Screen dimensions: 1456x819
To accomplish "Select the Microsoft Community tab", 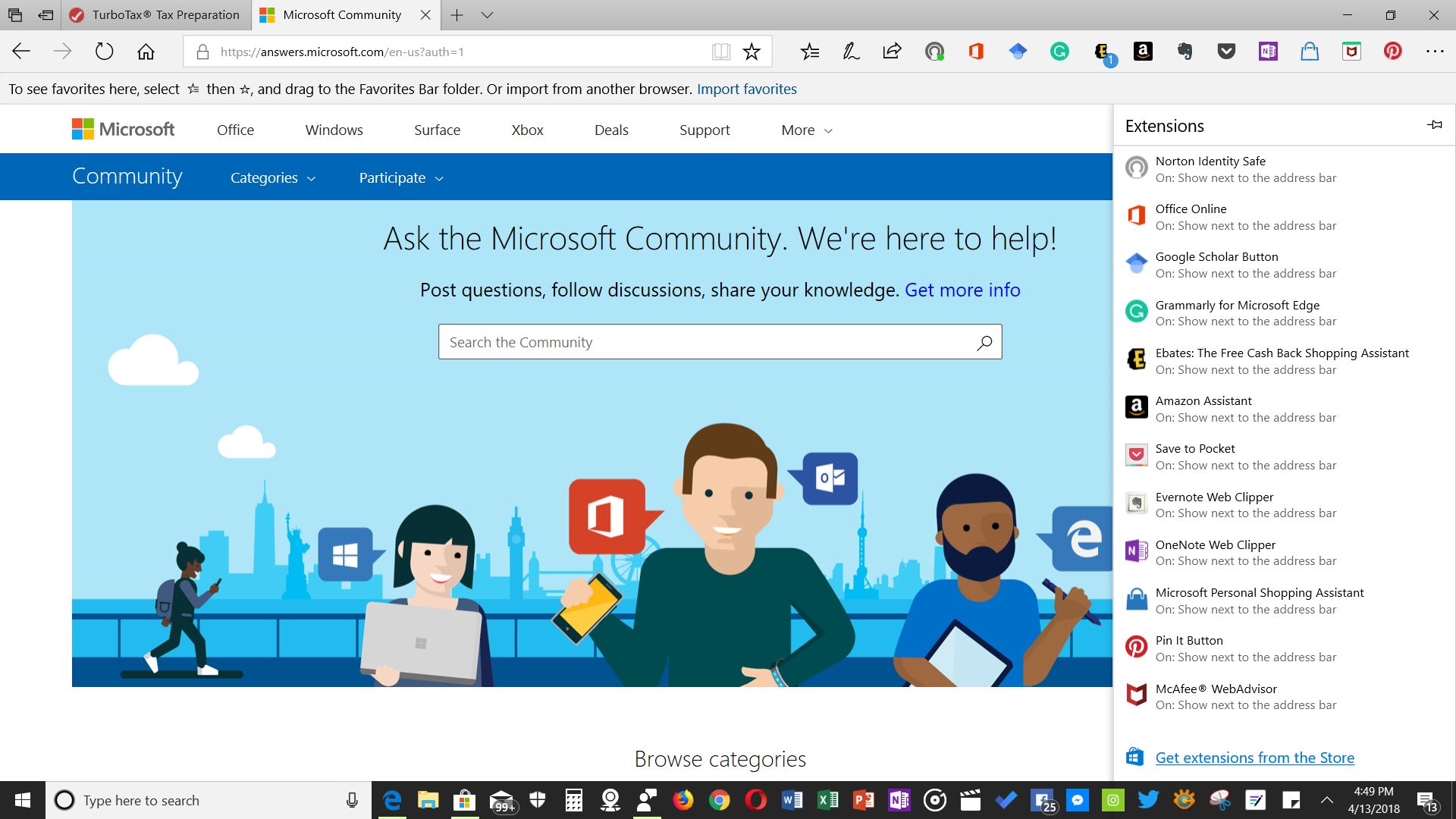I will 342,15.
